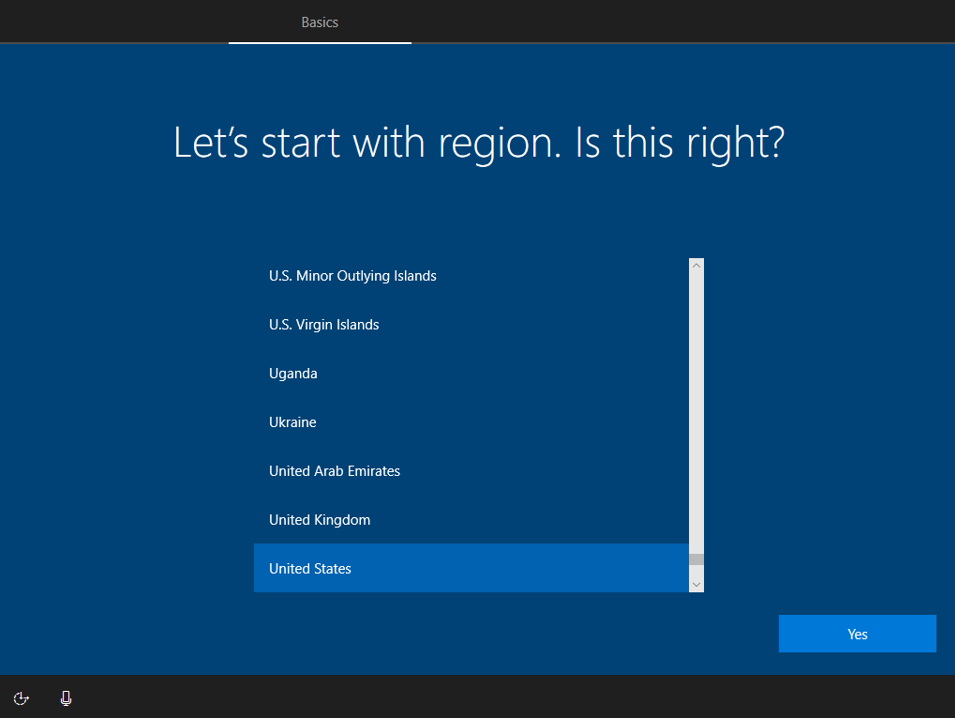Screen dimensions: 955x718
Task: Choose United Kingdom as region
Action: (319, 520)
